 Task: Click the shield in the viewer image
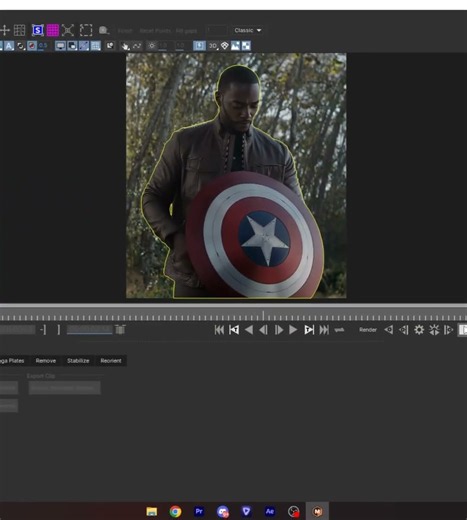(255, 235)
